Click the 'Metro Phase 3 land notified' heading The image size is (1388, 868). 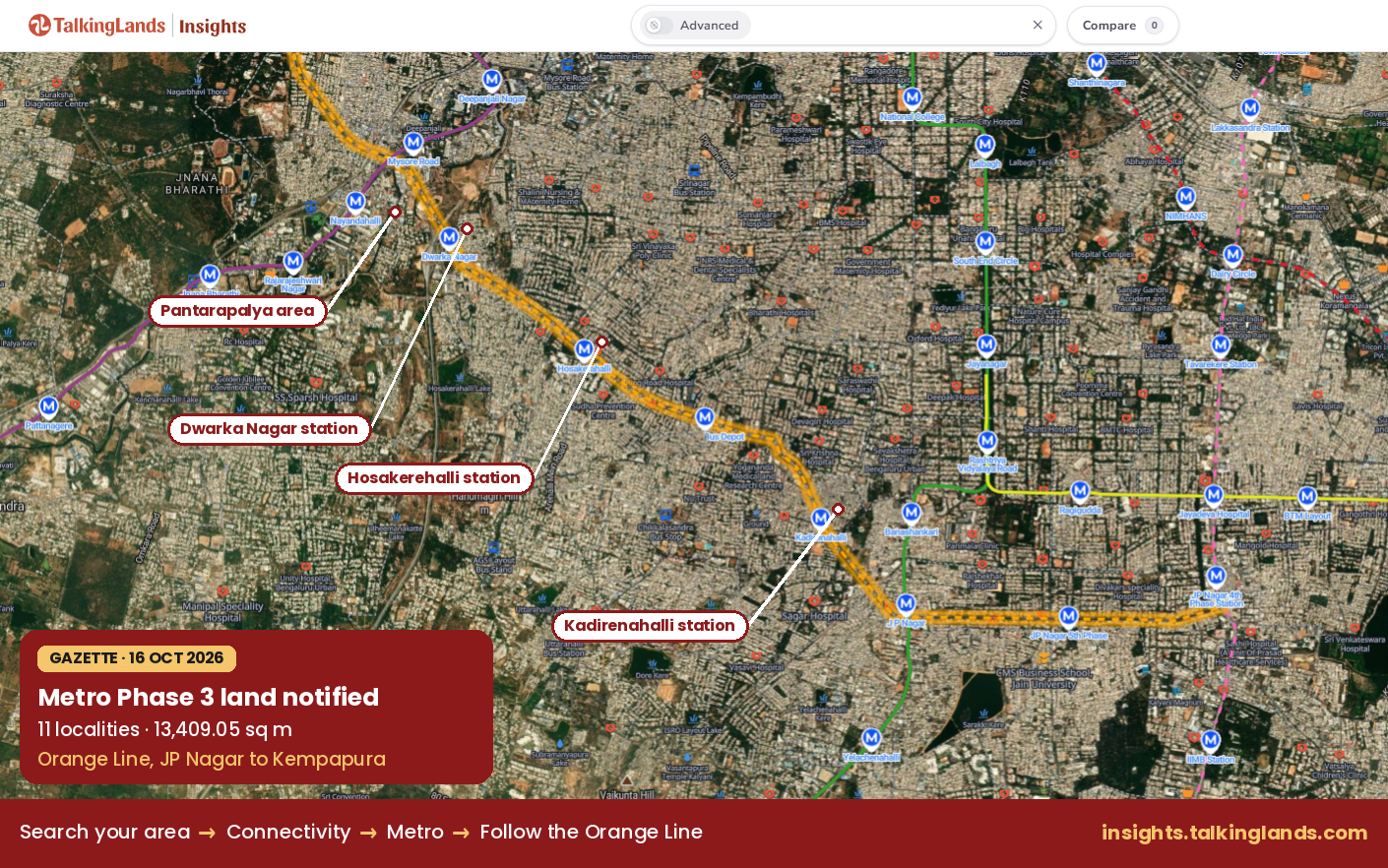[x=209, y=698]
